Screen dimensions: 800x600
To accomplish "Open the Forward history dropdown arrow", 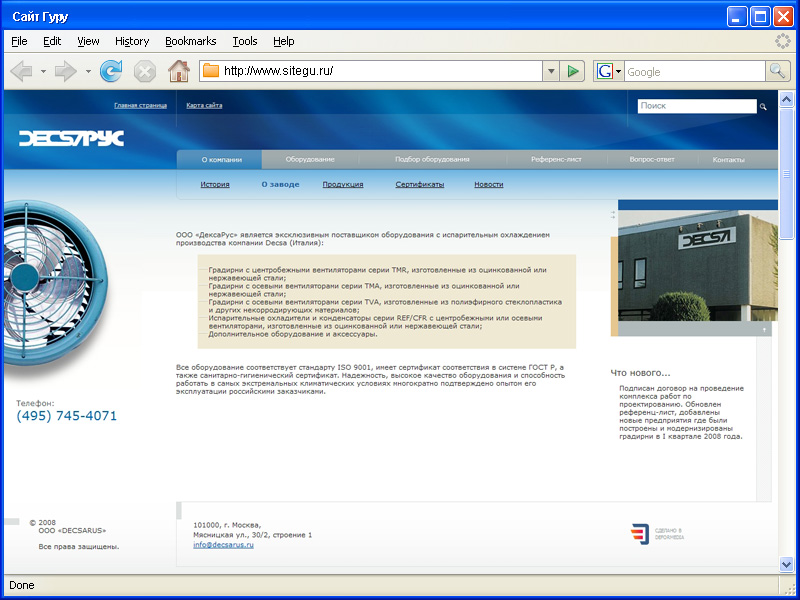I will point(88,71).
